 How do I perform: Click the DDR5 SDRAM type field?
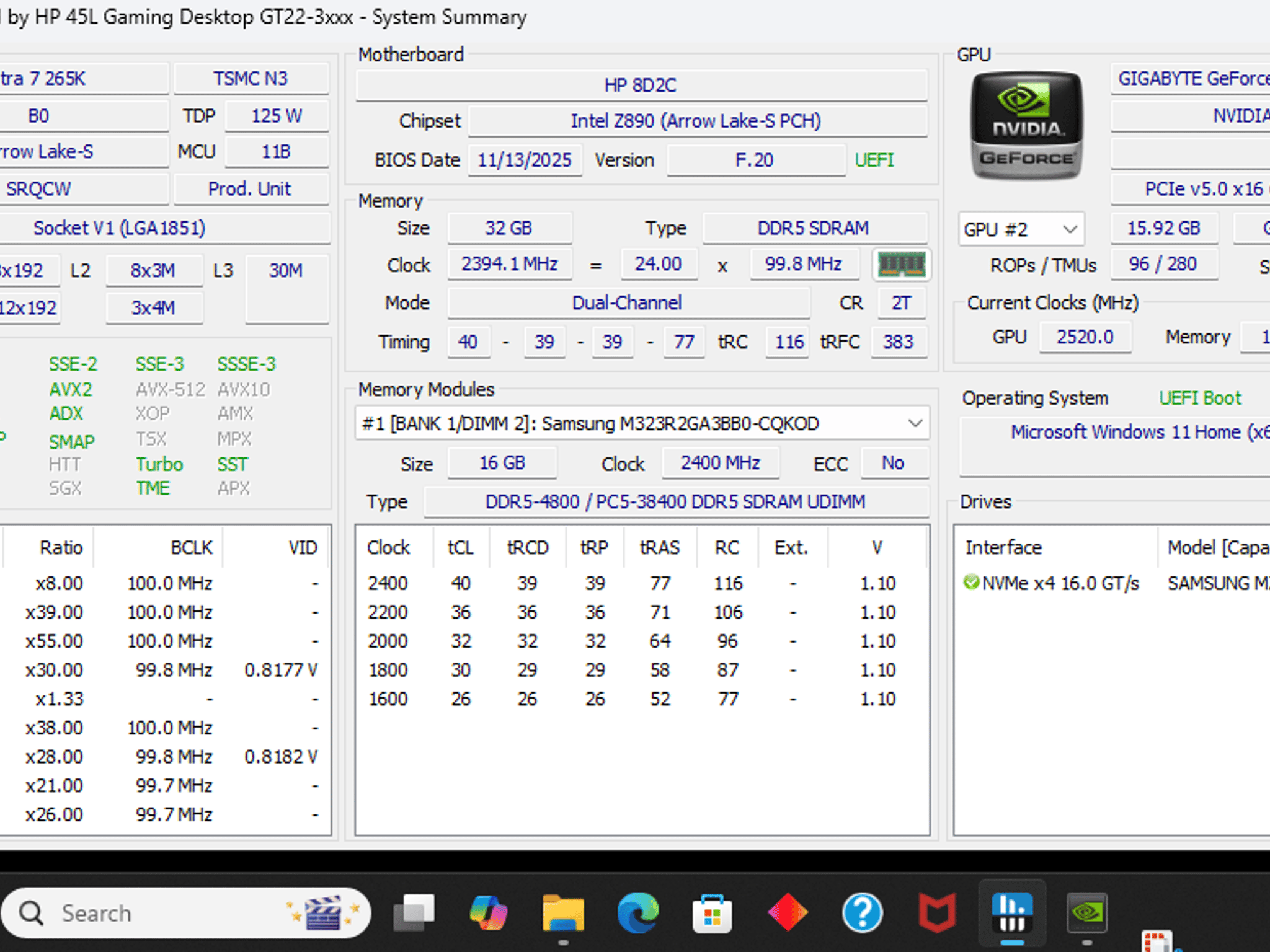click(814, 228)
